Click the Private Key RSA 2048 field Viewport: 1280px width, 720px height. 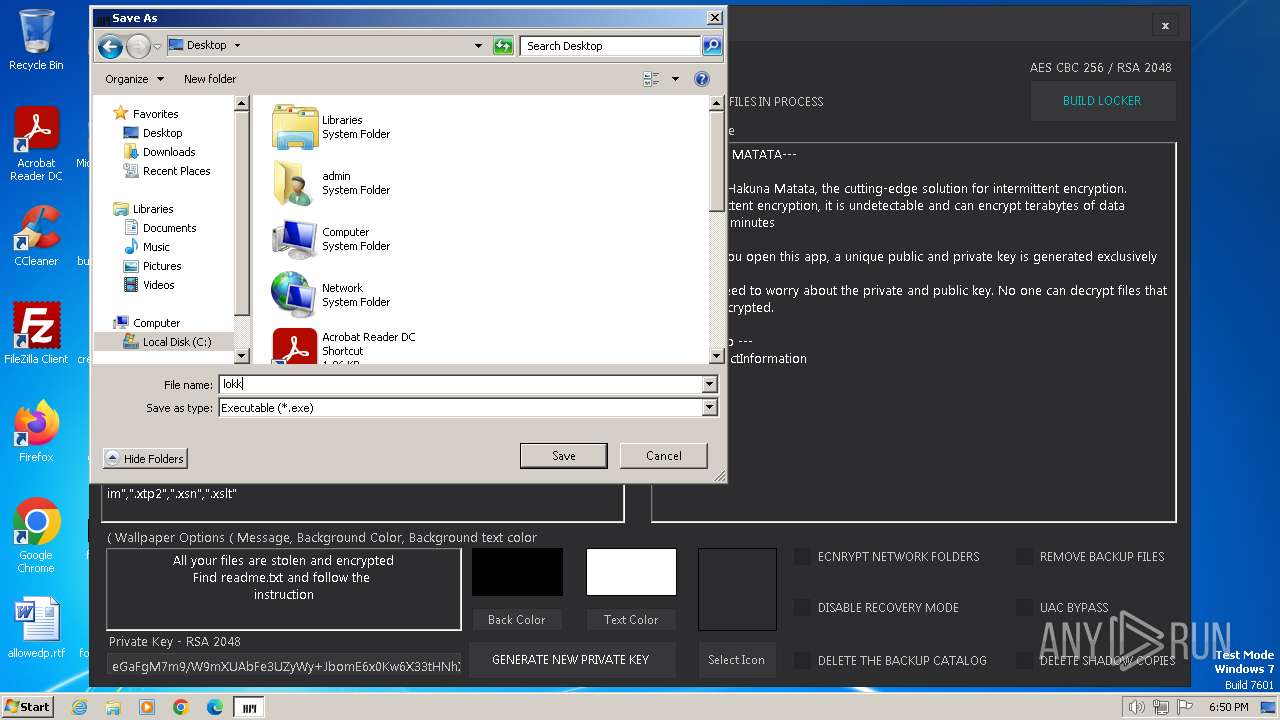coord(284,665)
